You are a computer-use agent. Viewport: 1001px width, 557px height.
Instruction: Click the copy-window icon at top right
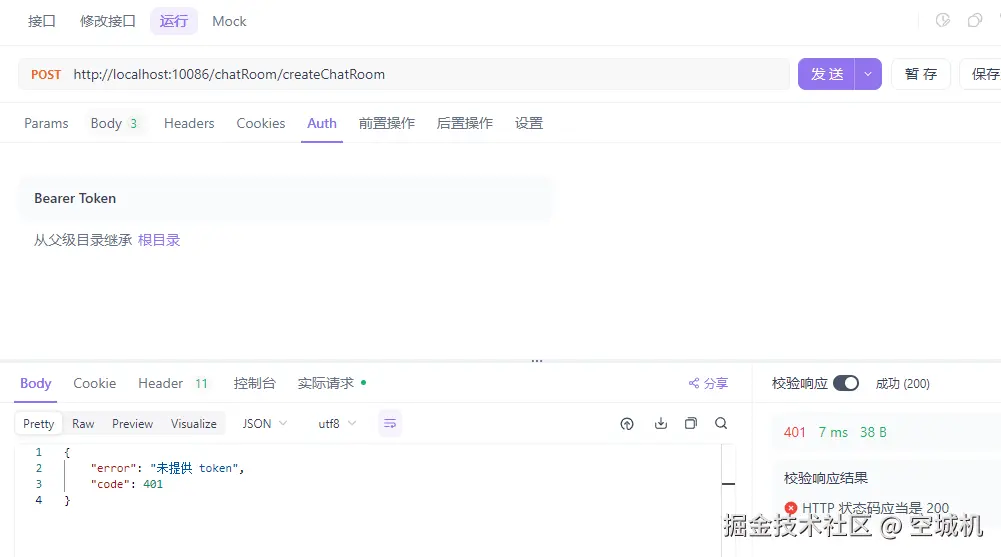click(x=975, y=21)
